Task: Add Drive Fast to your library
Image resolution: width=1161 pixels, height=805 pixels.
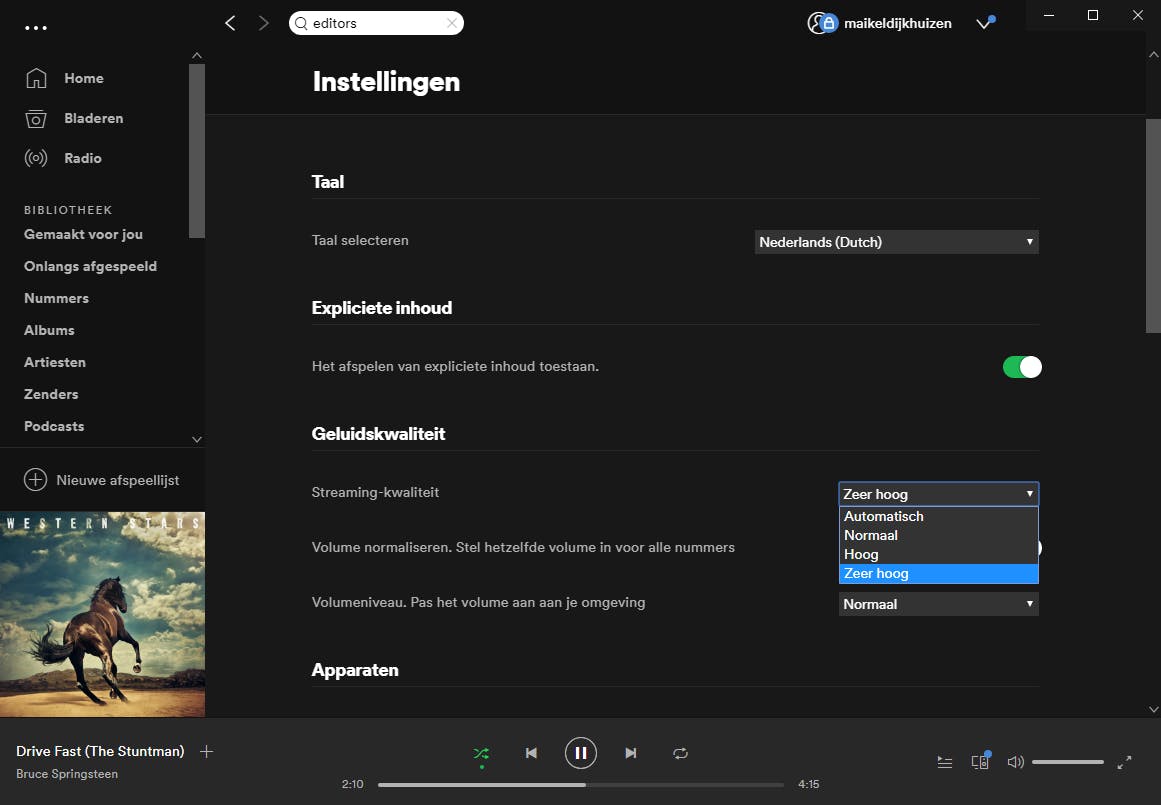Action: click(206, 751)
